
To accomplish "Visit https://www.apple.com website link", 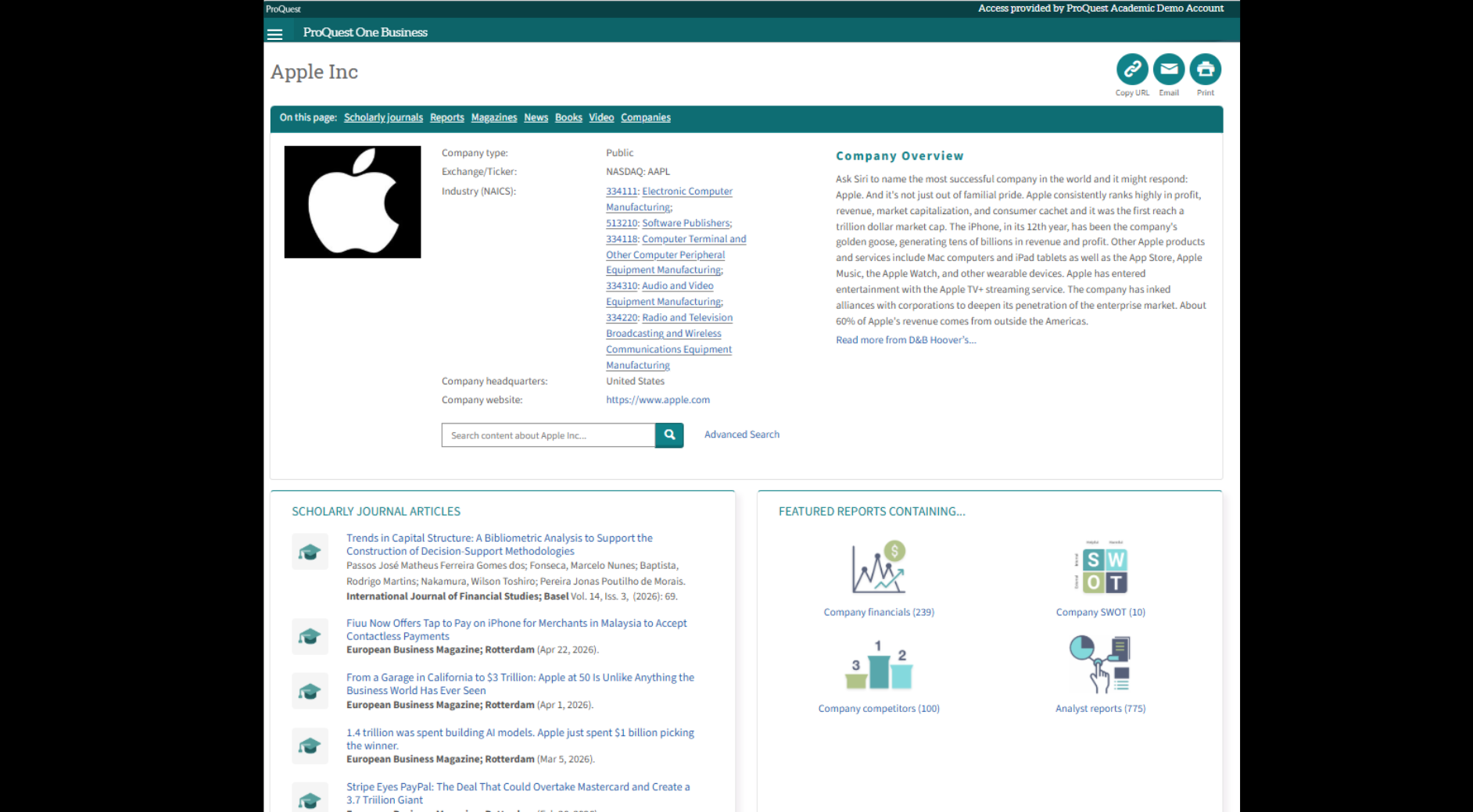I will click(658, 399).
